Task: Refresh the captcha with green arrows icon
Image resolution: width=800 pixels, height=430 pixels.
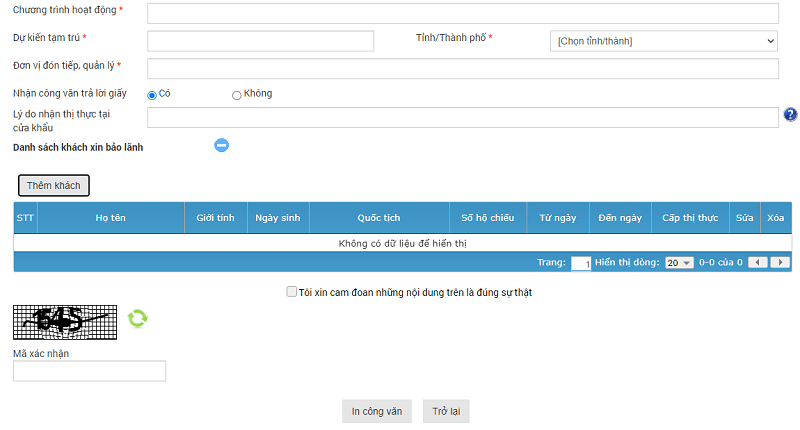Action: tap(137, 319)
